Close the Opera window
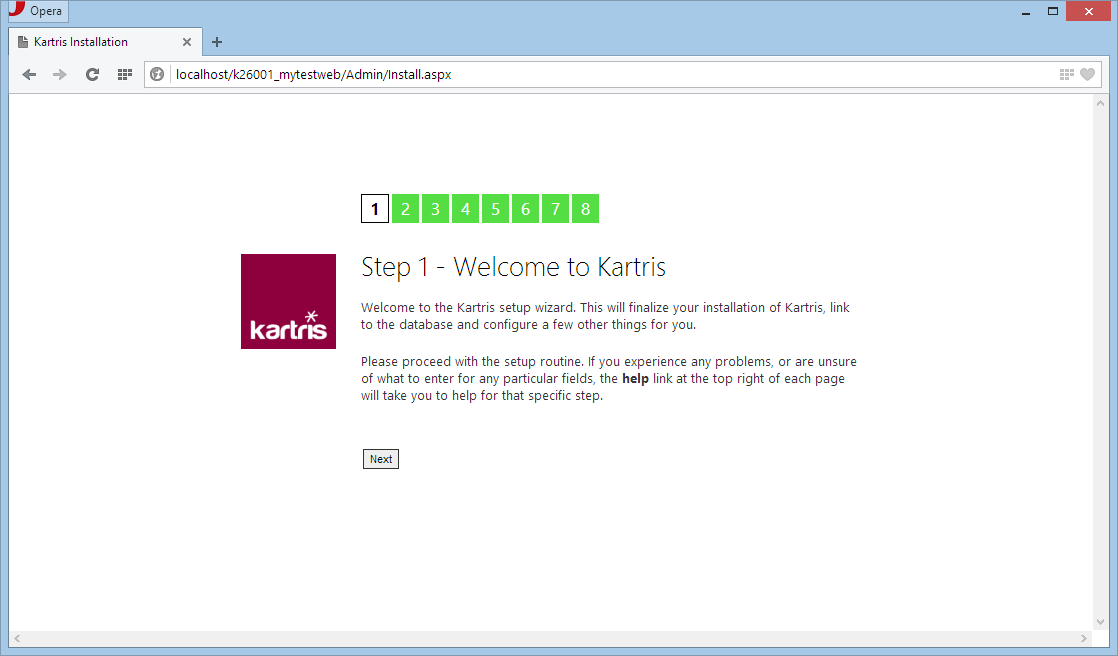Image resolution: width=1118 pixels, height=656 pixels. click(x=1088, y=11)
